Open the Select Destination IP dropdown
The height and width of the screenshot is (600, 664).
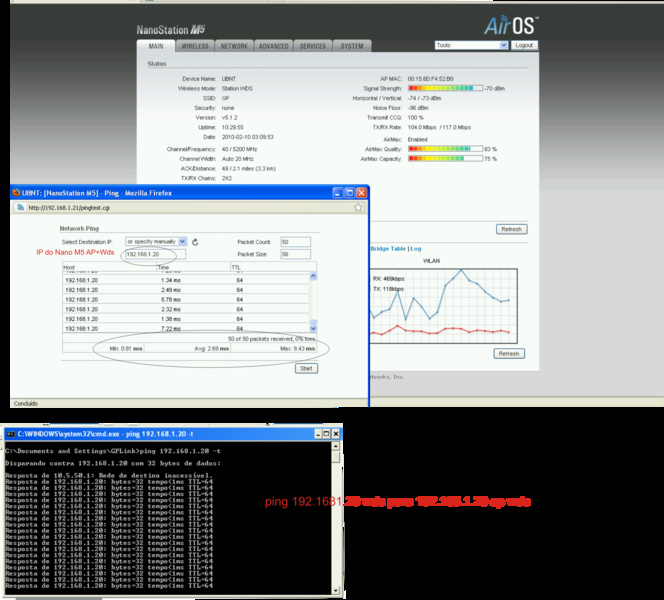(156, 241)
